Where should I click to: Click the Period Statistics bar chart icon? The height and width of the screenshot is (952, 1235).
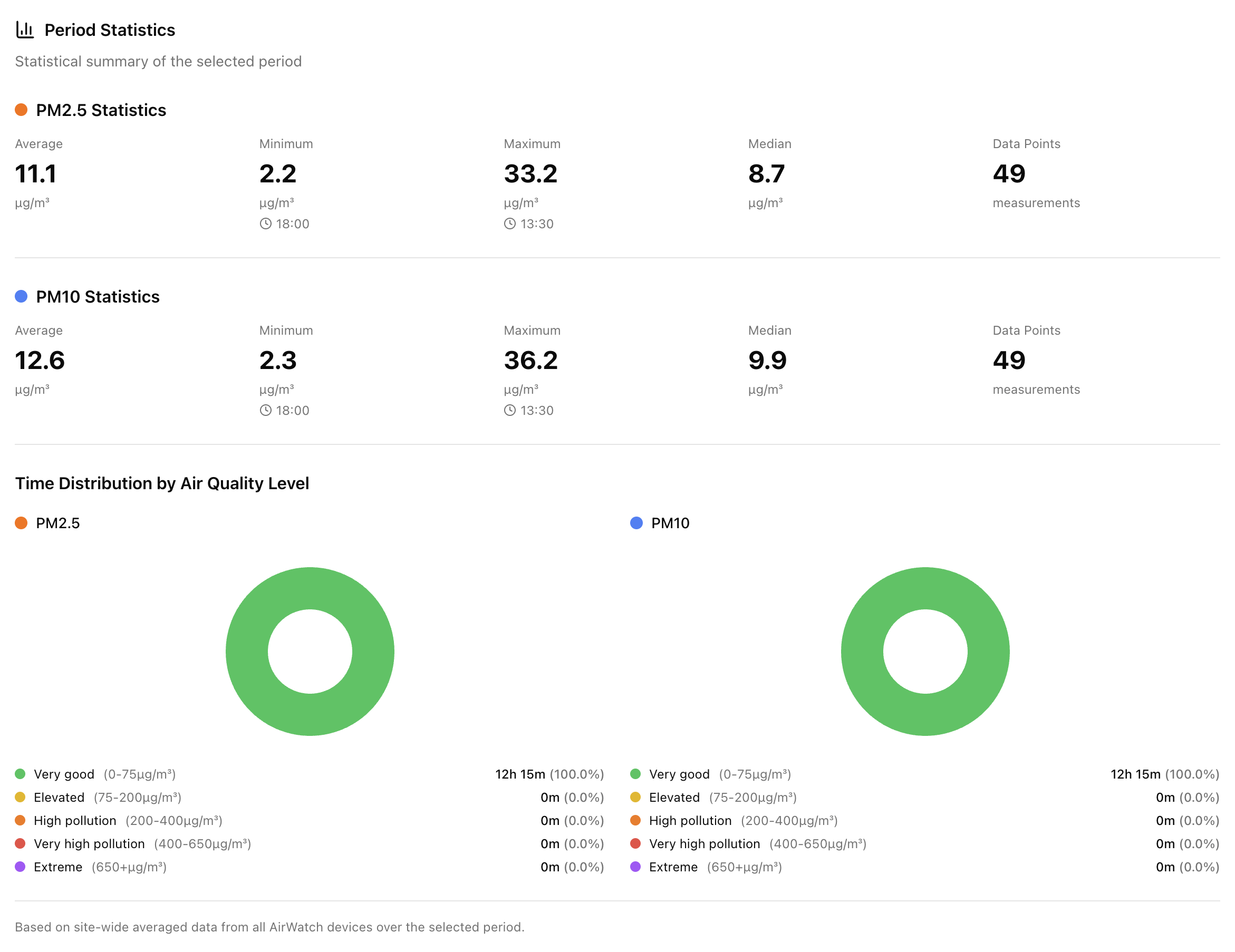click(x=25, y=30)
